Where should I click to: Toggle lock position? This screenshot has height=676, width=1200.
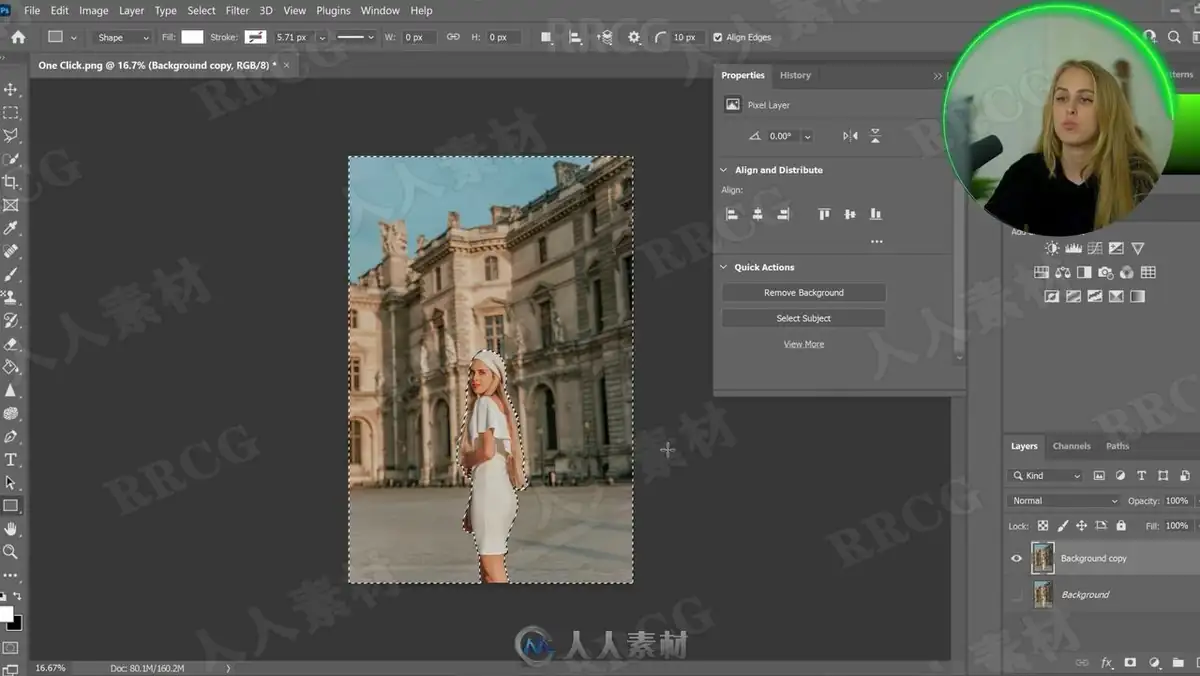pyautogui.click(x=1082, y=526)
